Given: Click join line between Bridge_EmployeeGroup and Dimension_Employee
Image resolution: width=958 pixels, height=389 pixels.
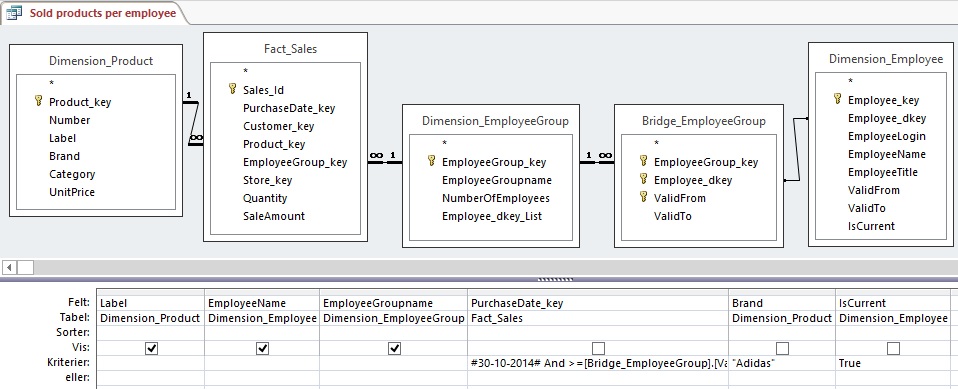Looking at the screenshot, I should click(x=795, y=149).
